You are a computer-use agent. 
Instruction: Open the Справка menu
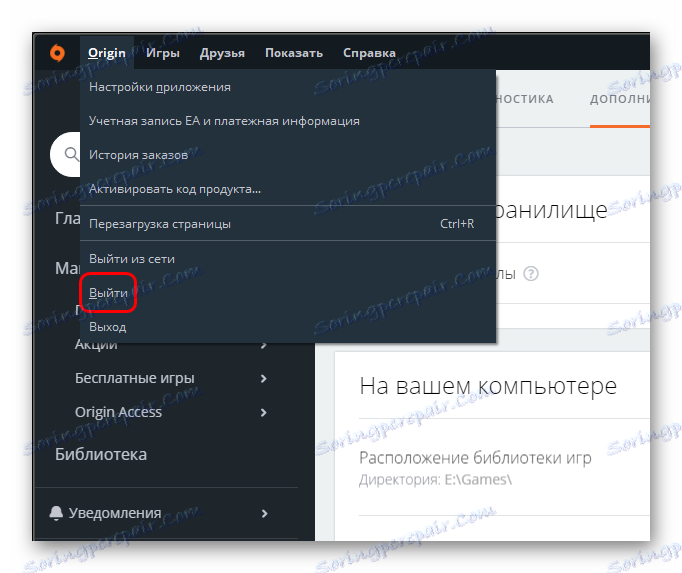coord(369,53)
